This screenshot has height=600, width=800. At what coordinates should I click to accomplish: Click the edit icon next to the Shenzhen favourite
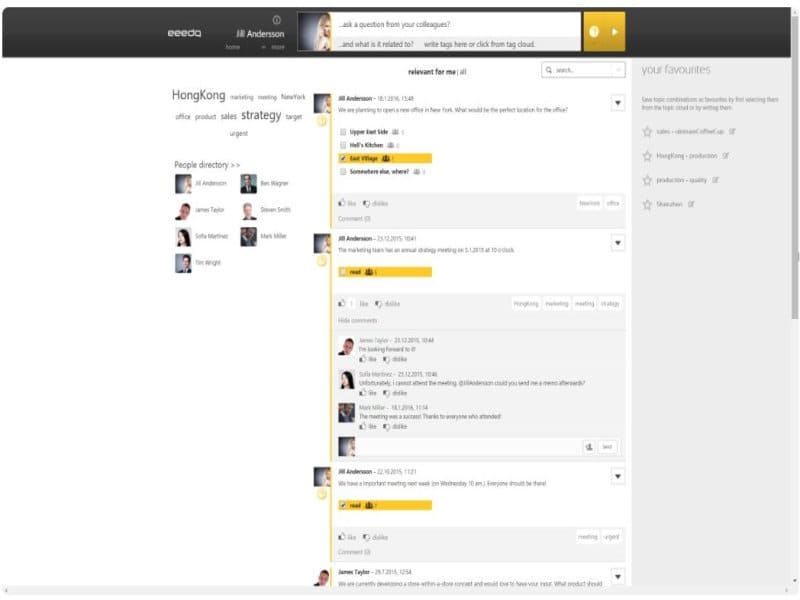[691, 204]
